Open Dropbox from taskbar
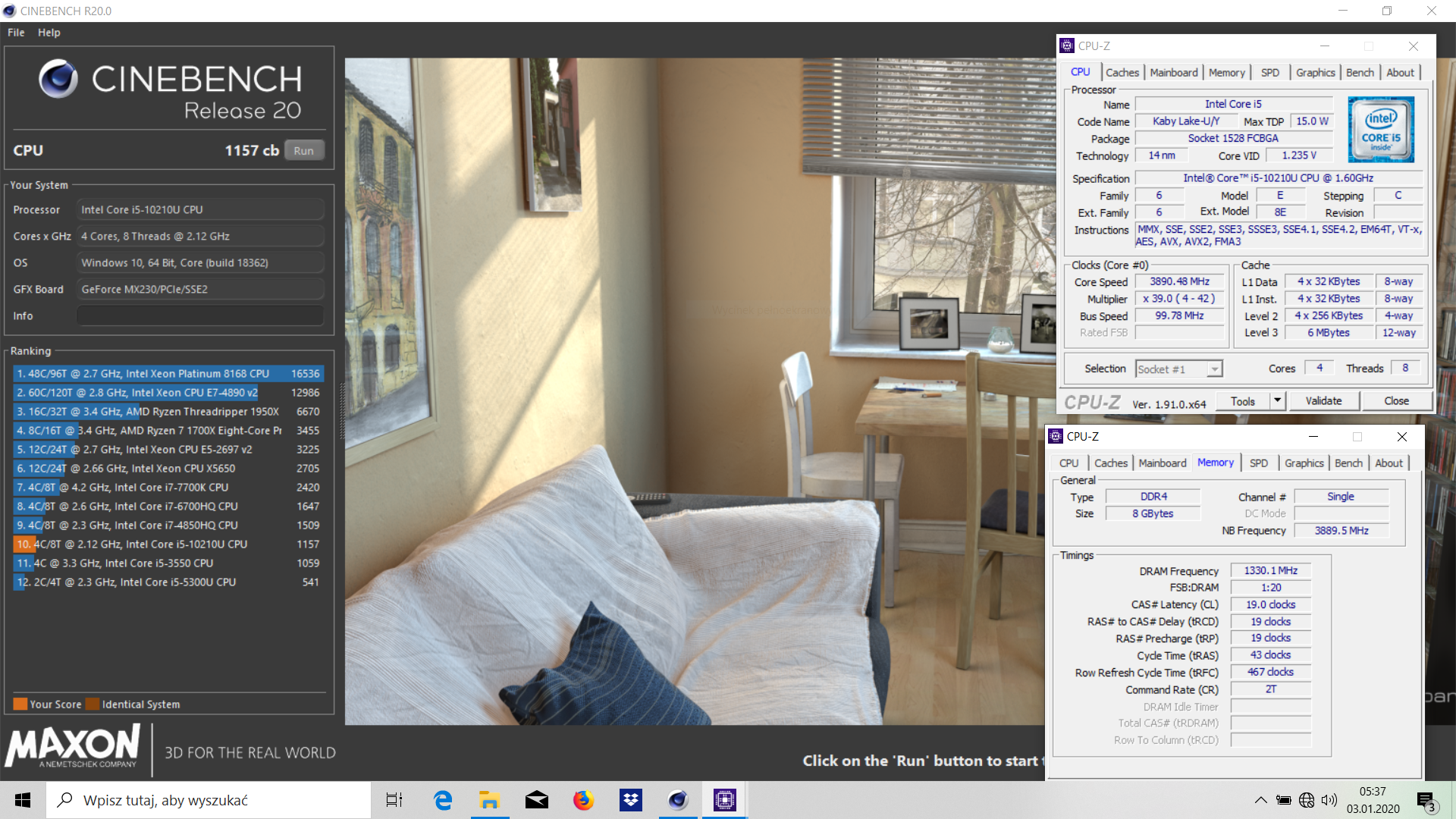Screen dimensions: 1456x819 point(630,800)
